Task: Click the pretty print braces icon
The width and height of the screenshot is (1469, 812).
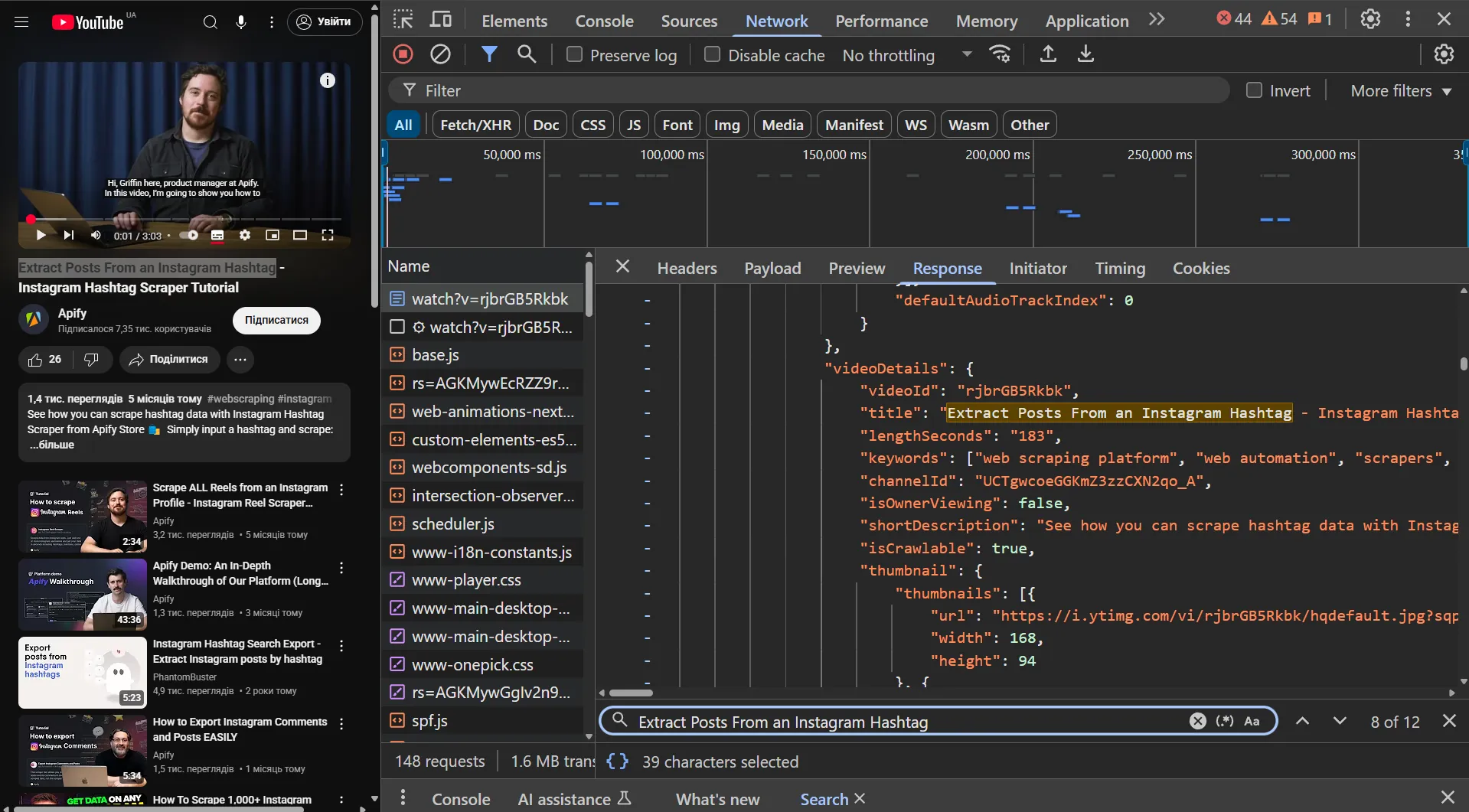Action: [x=617, y=761]
